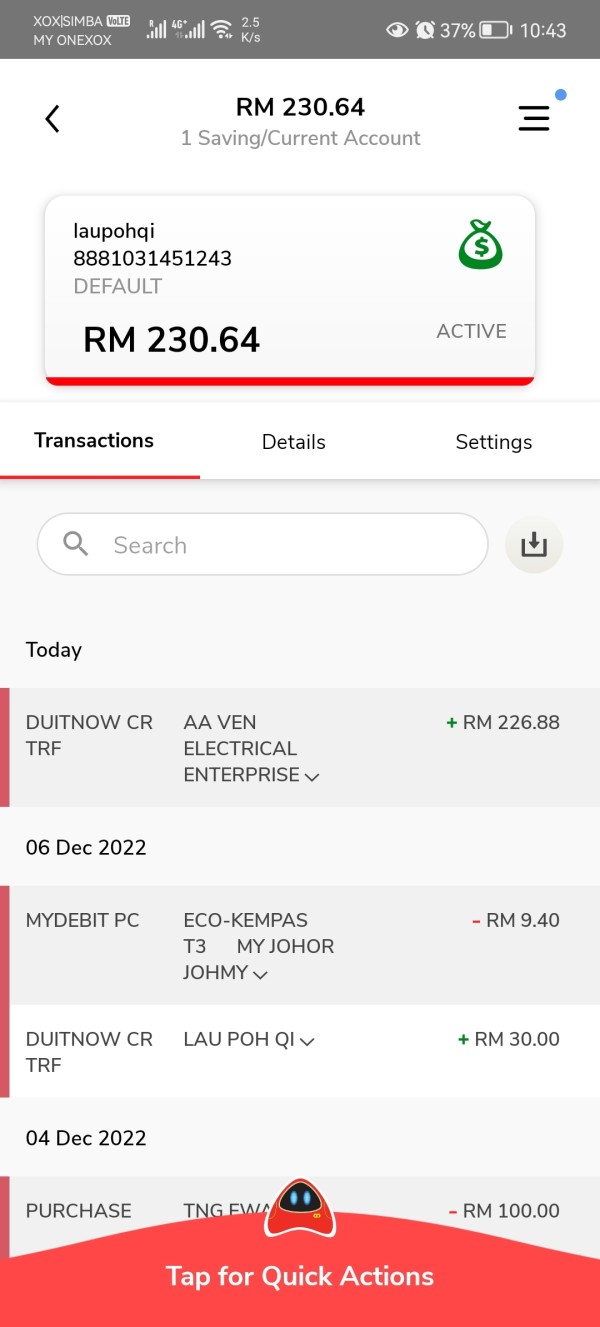Expand LAU POH QI transfer details
The width and height of the screenshot is (600, 1327).
308,1041
